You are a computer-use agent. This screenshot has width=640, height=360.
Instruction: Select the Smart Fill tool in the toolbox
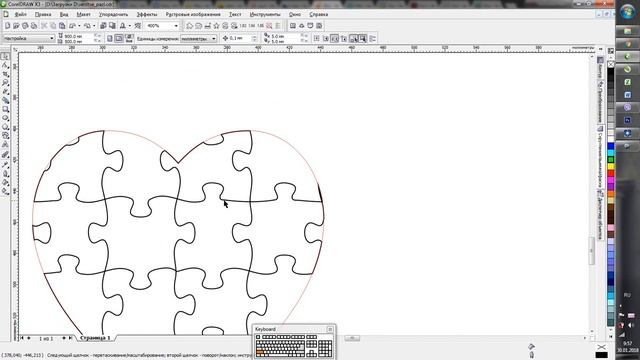[x=5, y=100]
